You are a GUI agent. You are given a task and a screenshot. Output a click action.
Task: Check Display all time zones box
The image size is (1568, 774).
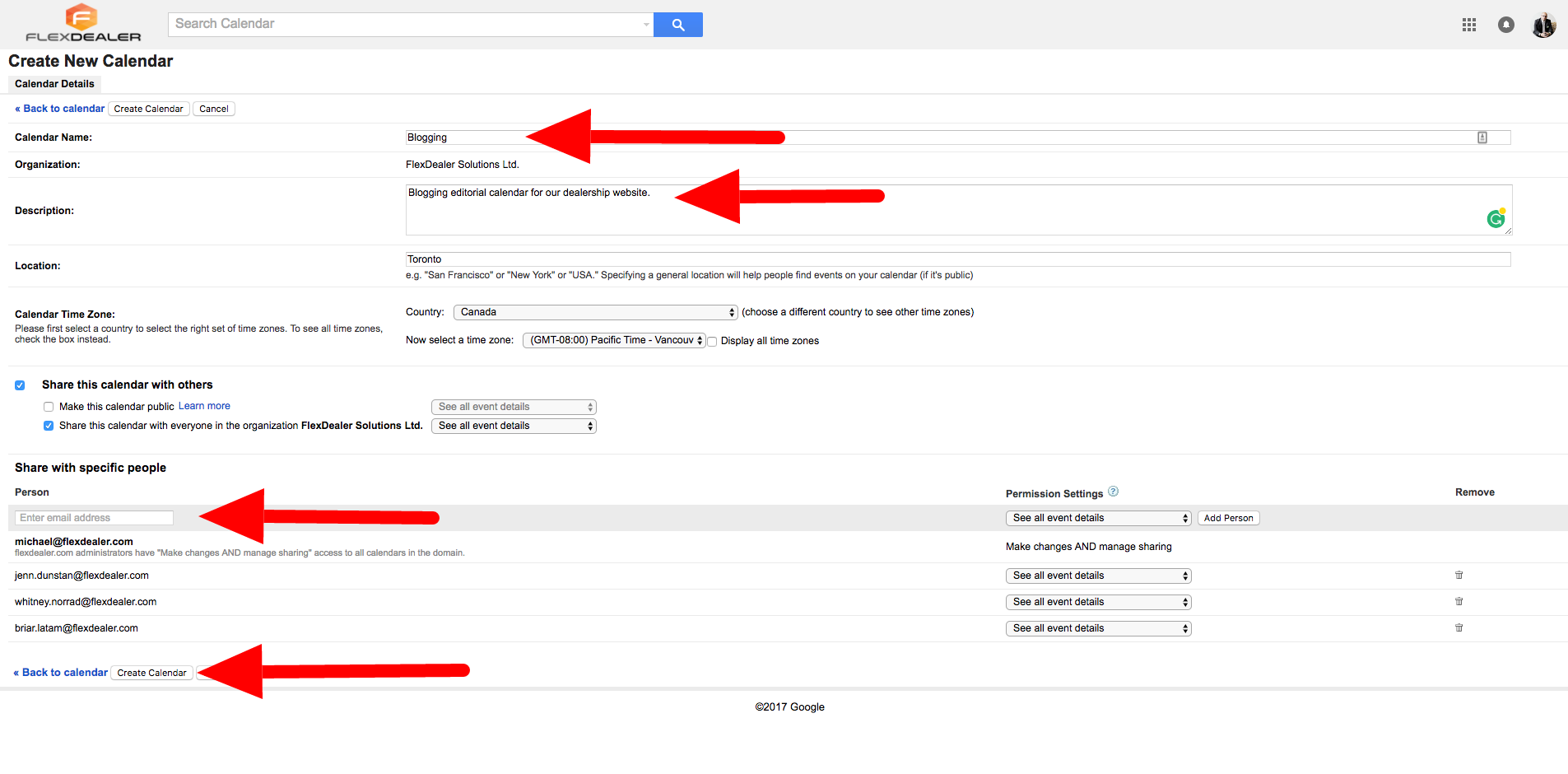(x=713, y=342)
